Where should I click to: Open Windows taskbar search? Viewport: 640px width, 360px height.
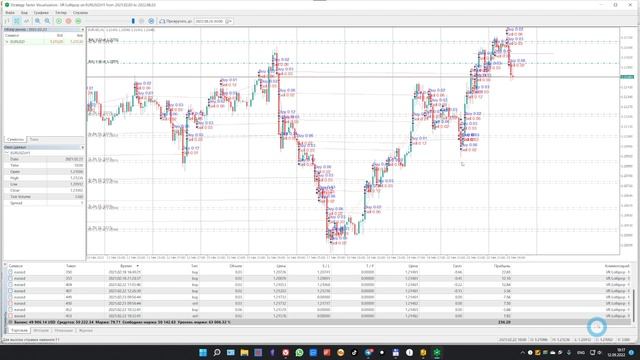[x=217, y=352]
